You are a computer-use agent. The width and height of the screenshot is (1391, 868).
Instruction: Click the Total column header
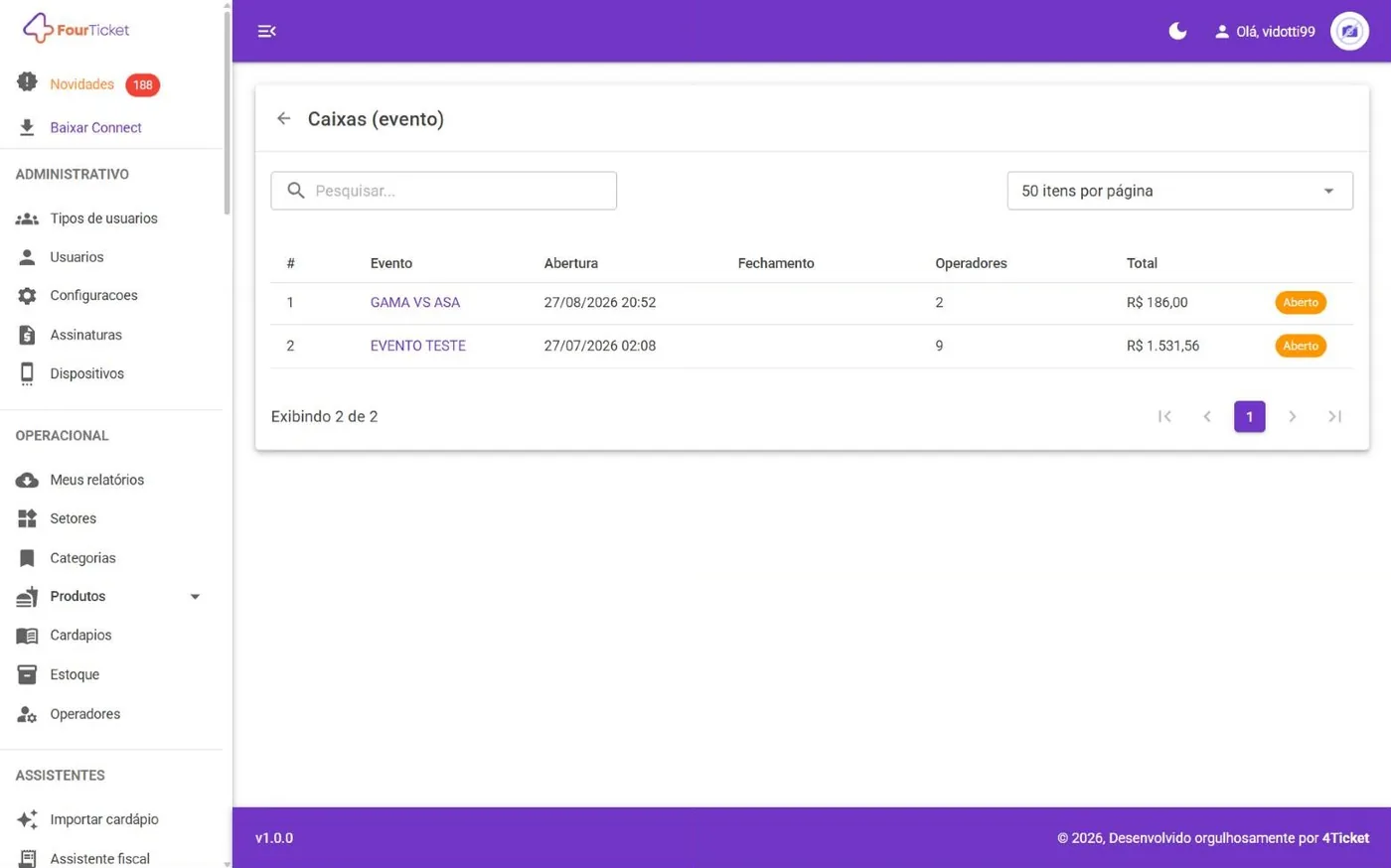click(x=1142, y=263)
